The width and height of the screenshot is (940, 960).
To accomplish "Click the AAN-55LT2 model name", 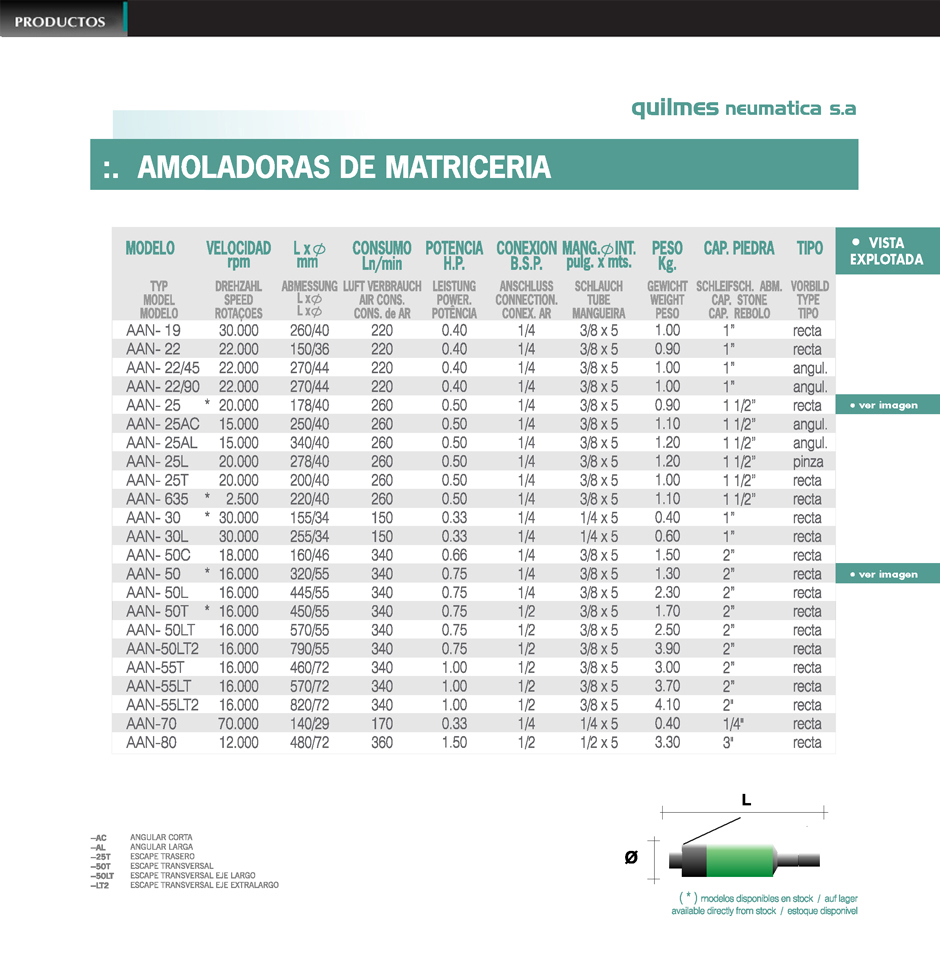I will 162,705.
